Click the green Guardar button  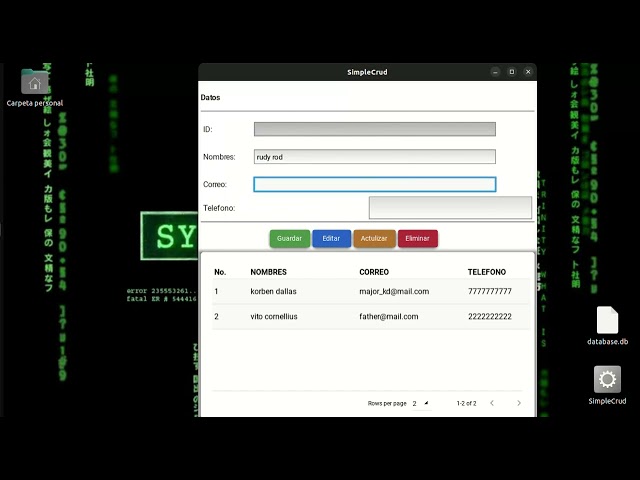click(289, 238)
